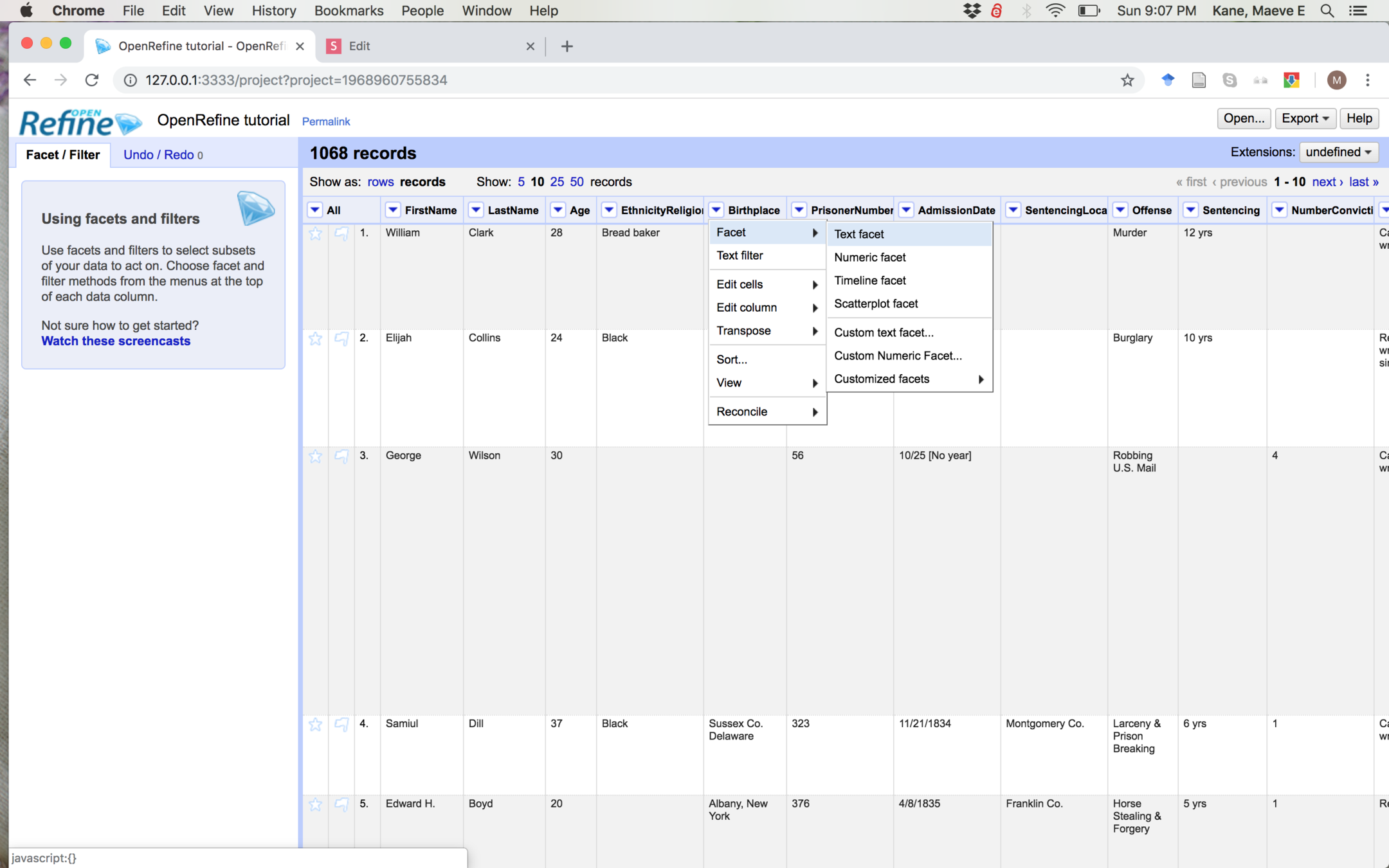Screen dimensions: 1389x868
Task: Click the Watch these screencasts link
Action: [x=116, y=341]
